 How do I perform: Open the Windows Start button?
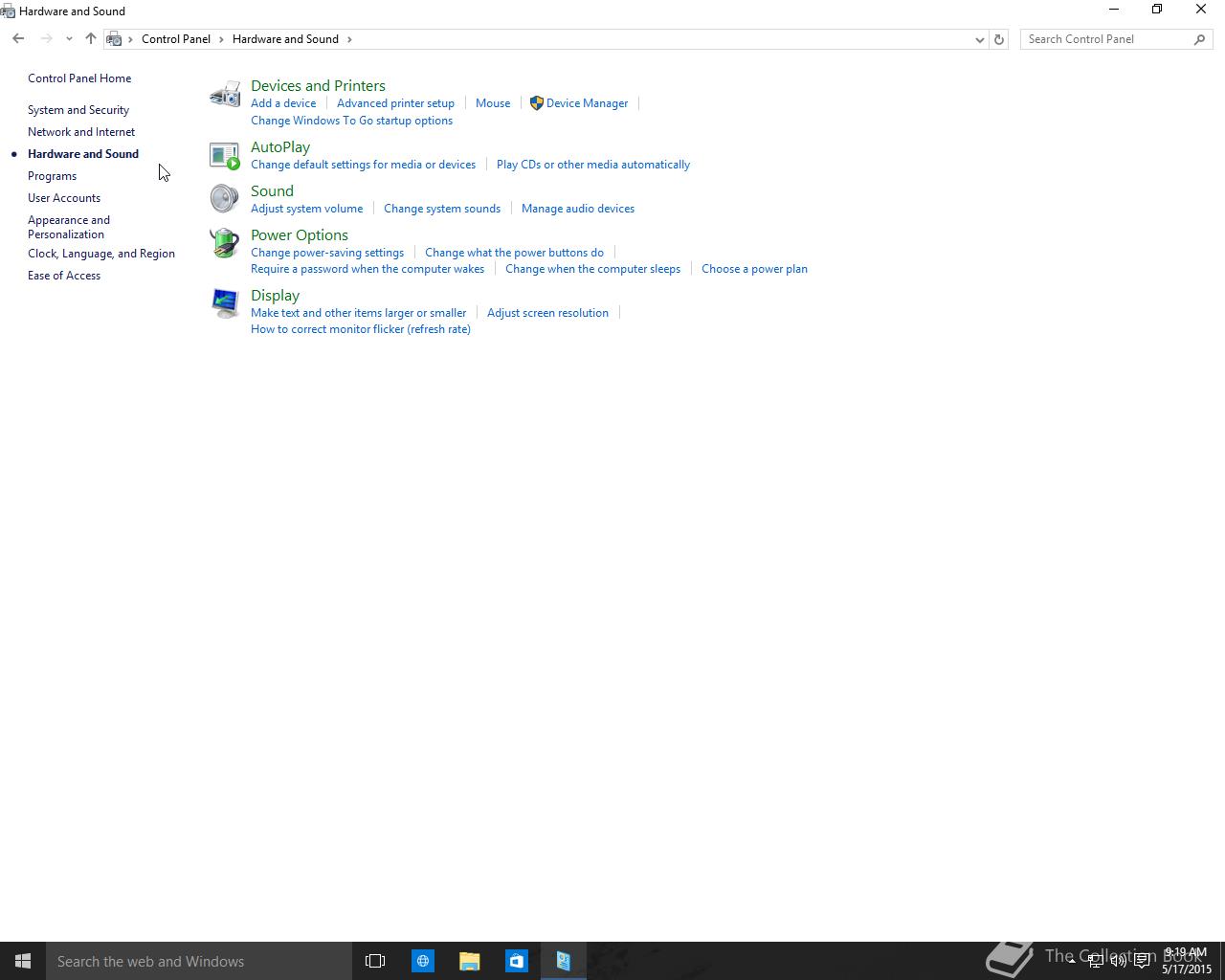[23, 961]
